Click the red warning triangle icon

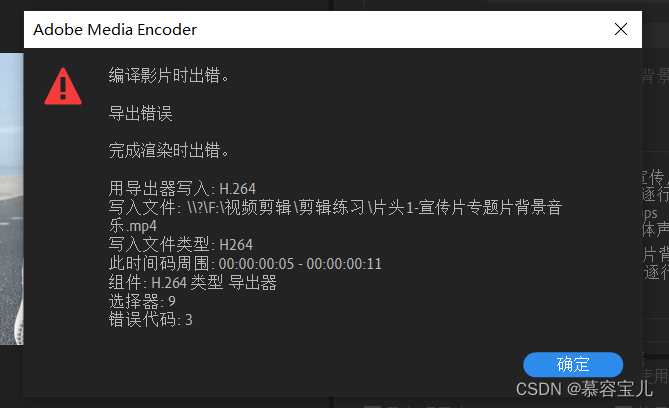[63, 87]
